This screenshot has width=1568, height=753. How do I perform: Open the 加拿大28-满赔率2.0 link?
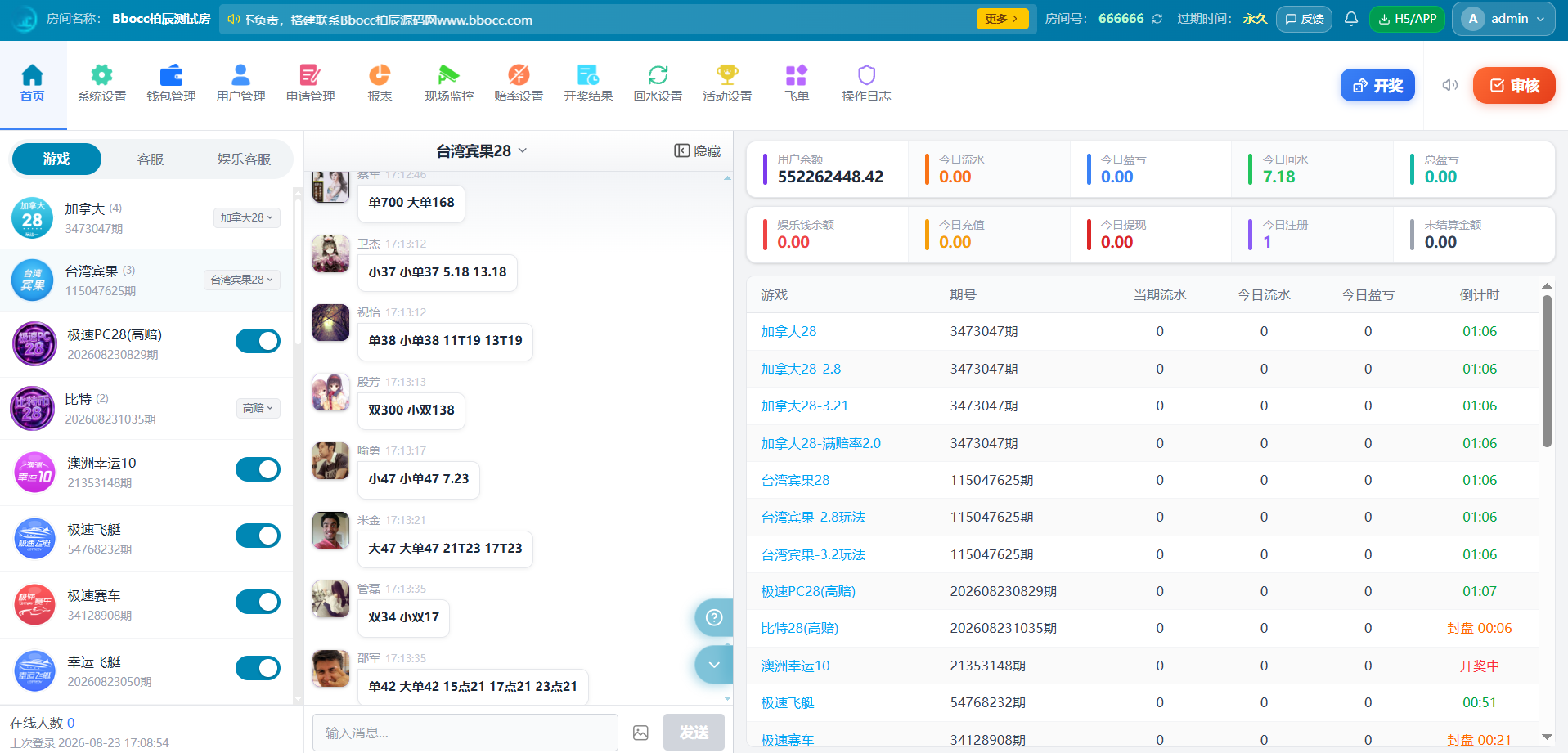820,443
